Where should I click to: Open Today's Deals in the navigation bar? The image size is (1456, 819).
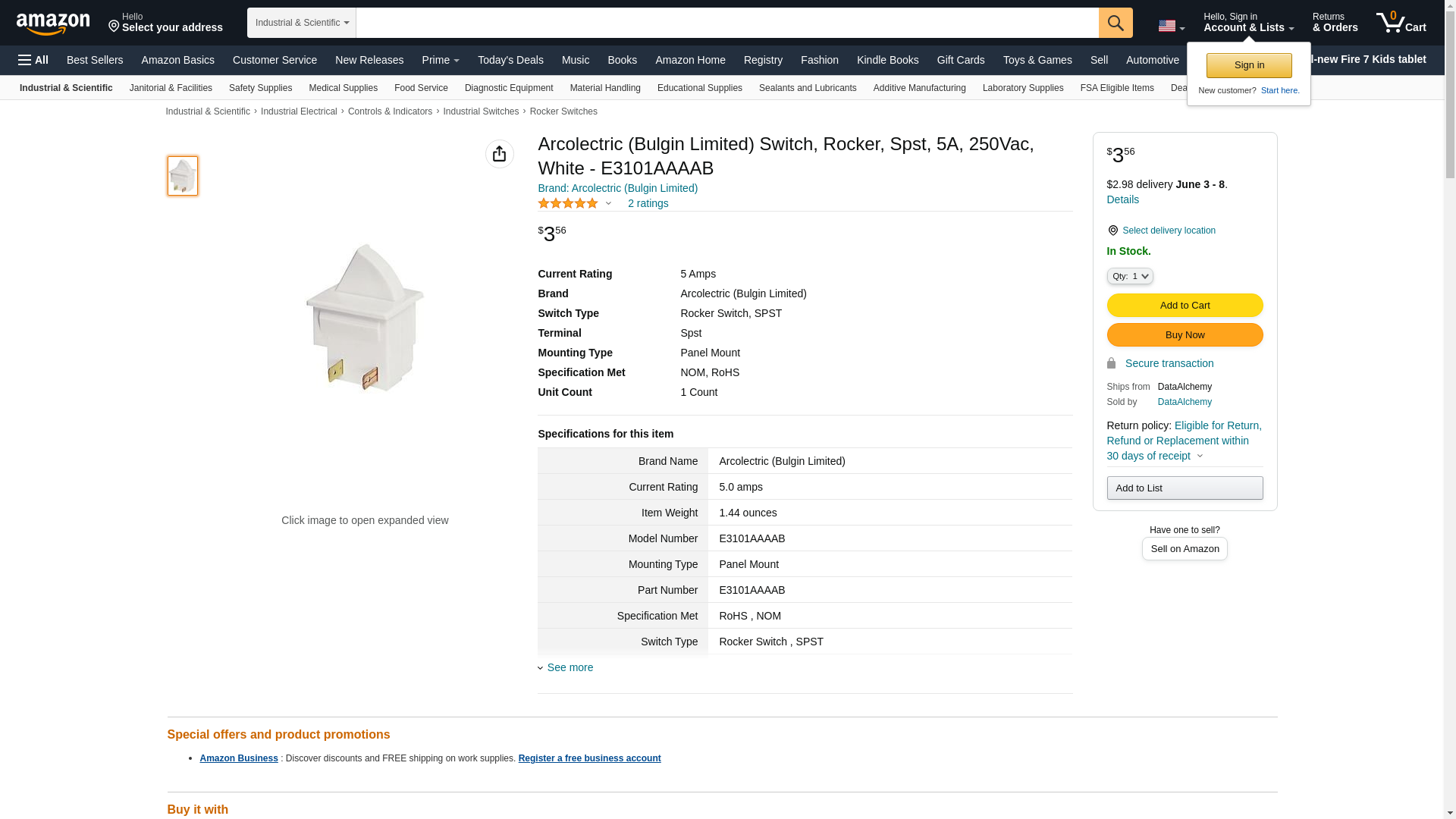click(x=510, y=60)
